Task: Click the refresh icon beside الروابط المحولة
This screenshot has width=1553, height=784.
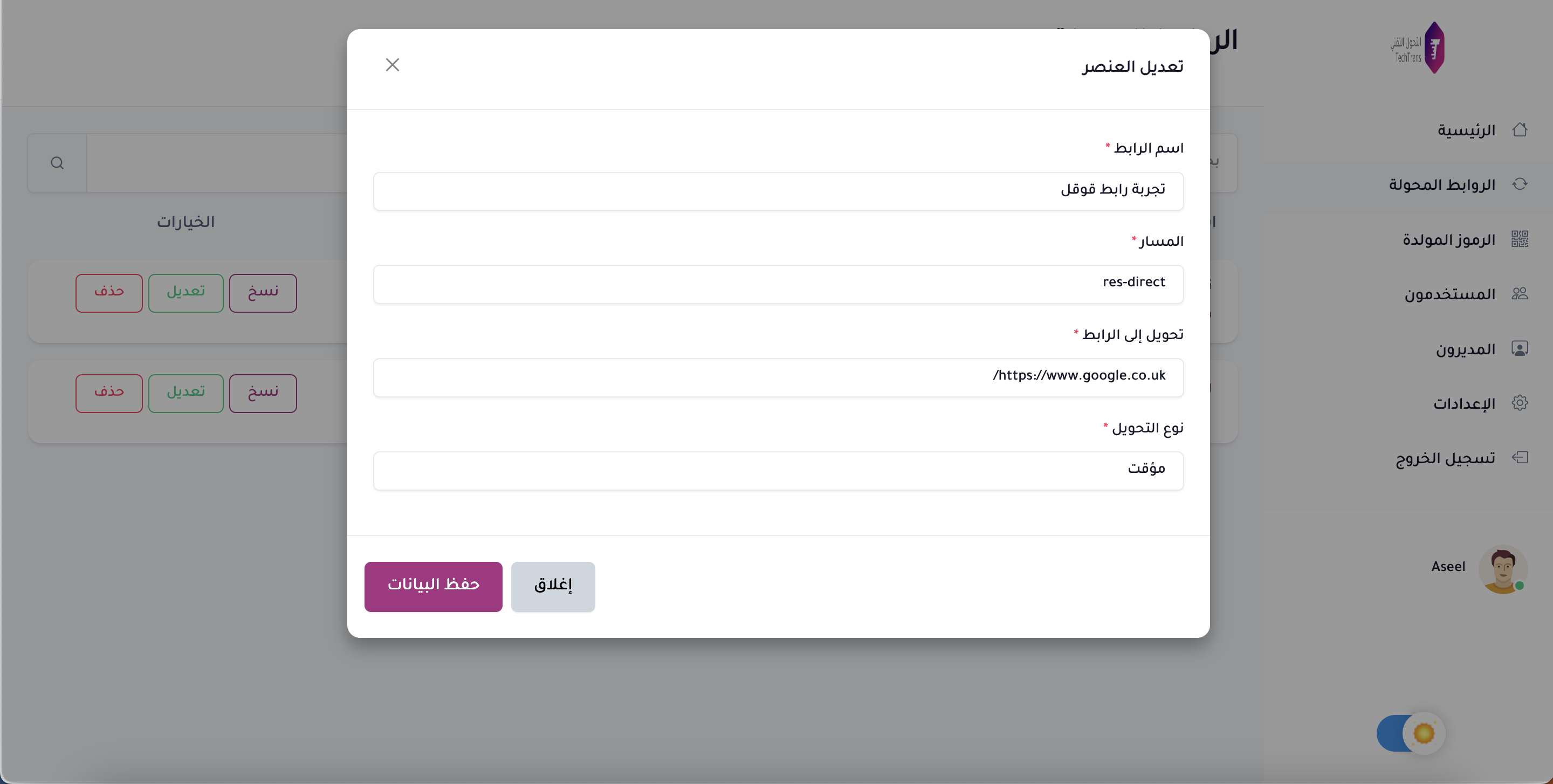Action: 1519,184
